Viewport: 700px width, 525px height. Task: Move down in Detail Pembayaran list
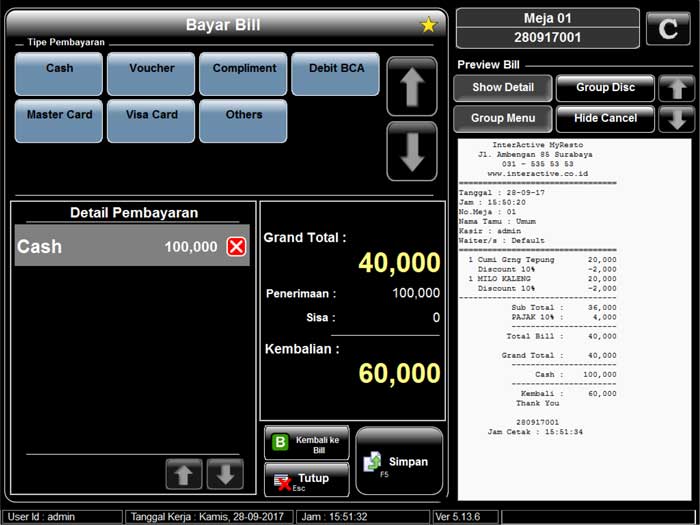(225, 475)
